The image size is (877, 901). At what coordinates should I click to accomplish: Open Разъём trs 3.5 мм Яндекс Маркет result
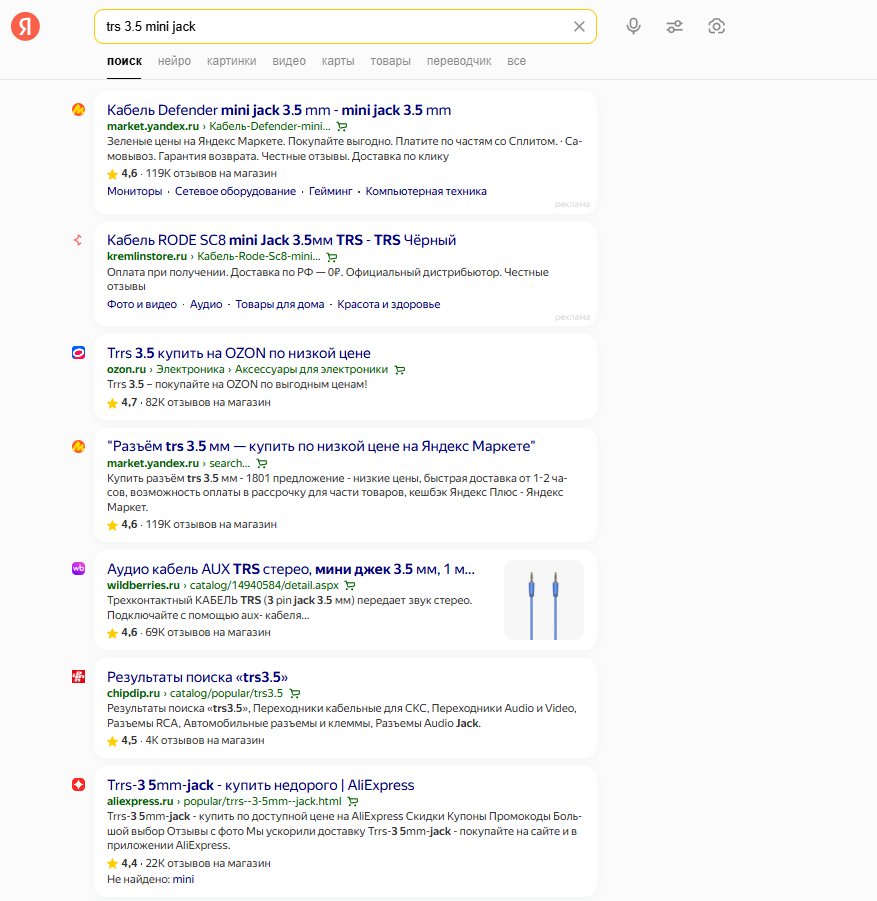pos(321,446)
